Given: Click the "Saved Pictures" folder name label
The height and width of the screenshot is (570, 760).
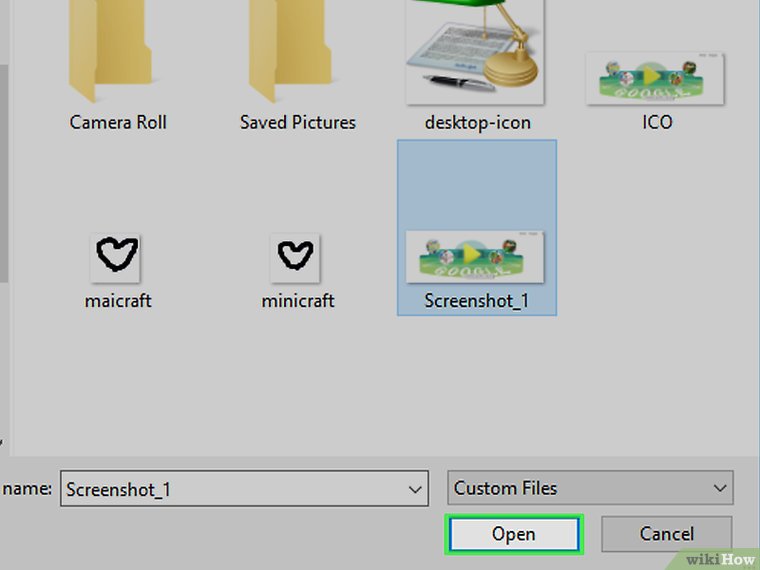Looking at the screenshot, I should [297, 123].
